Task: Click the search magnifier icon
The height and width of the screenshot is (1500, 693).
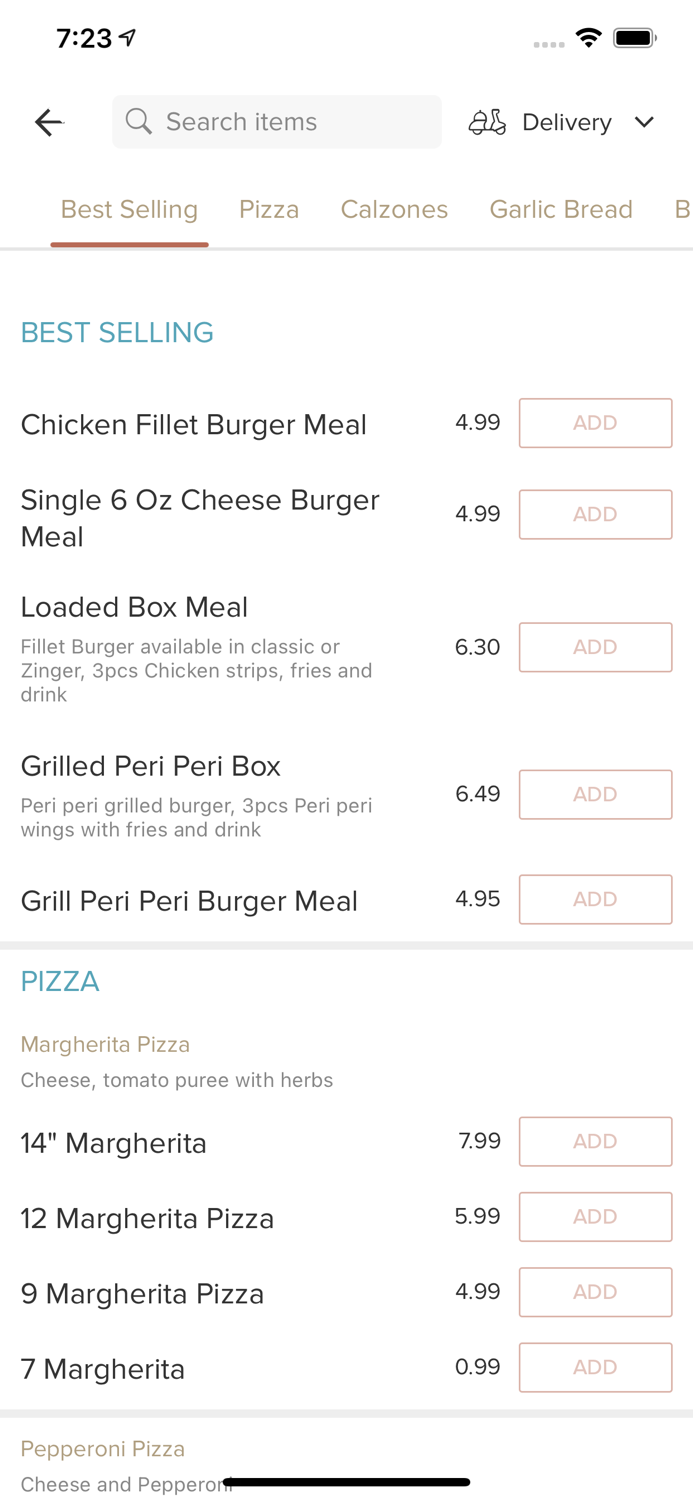Action: point(139,121)
